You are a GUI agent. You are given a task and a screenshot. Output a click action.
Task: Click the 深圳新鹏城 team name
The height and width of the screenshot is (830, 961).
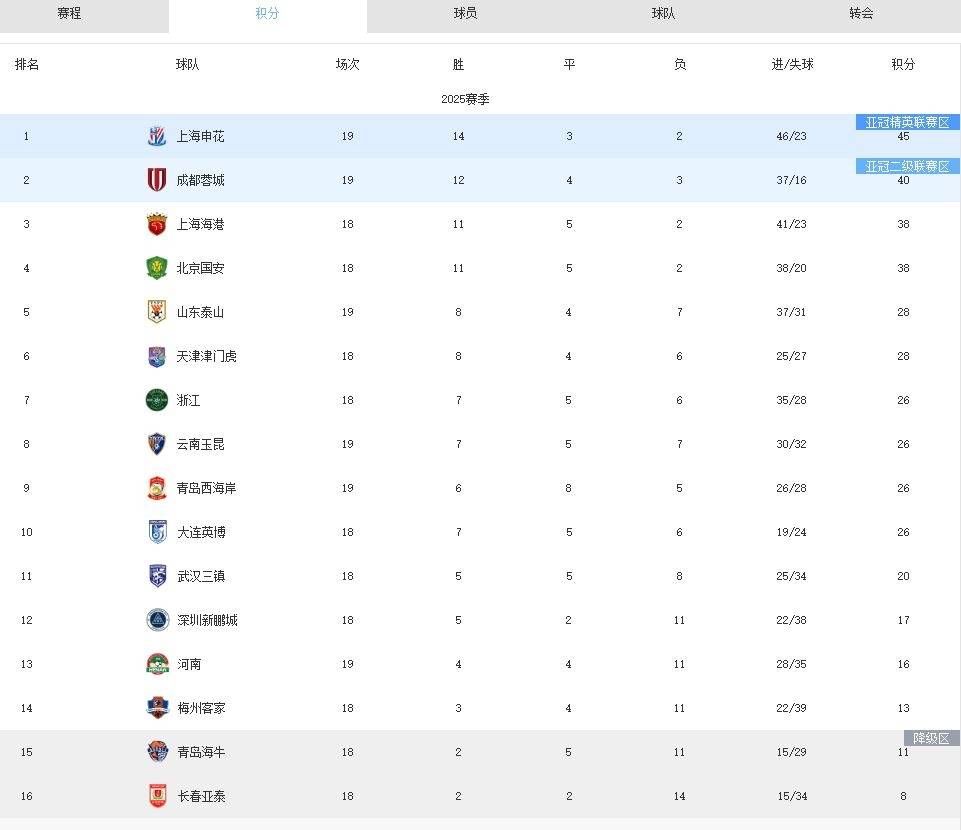point(207,620)
